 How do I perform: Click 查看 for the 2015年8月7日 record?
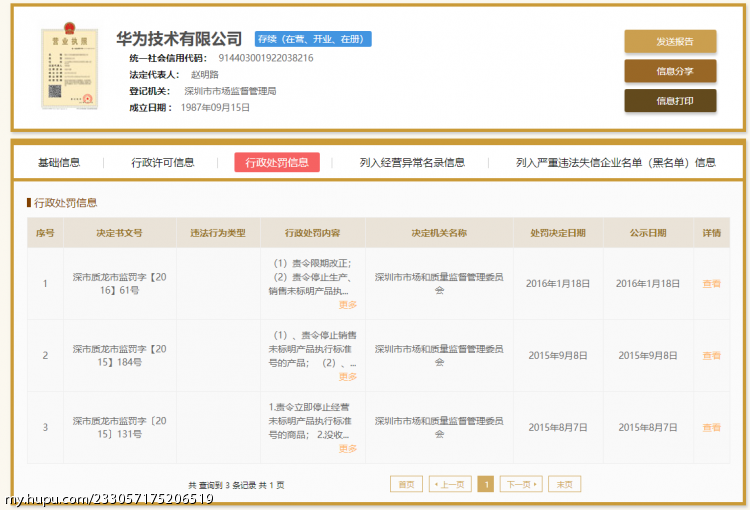coord(711,428)
